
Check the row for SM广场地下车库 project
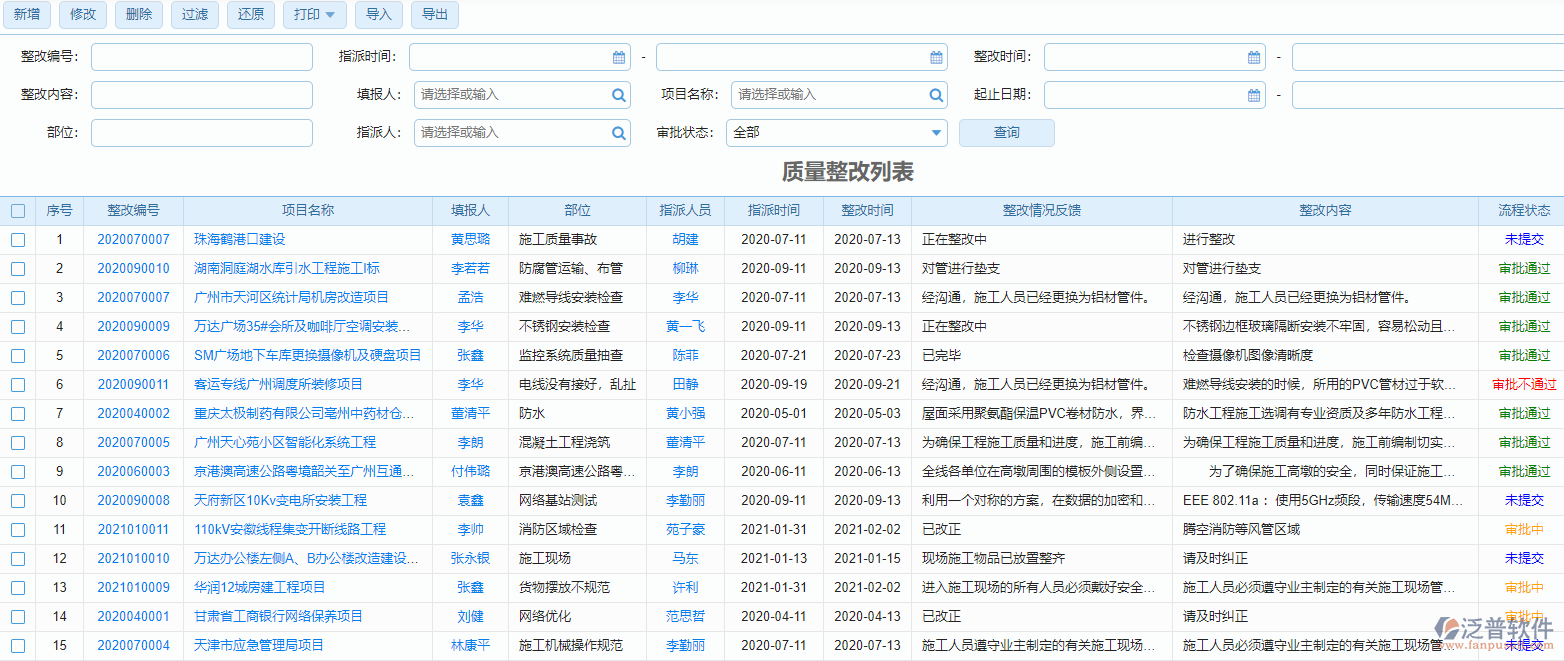pos(17,355)
